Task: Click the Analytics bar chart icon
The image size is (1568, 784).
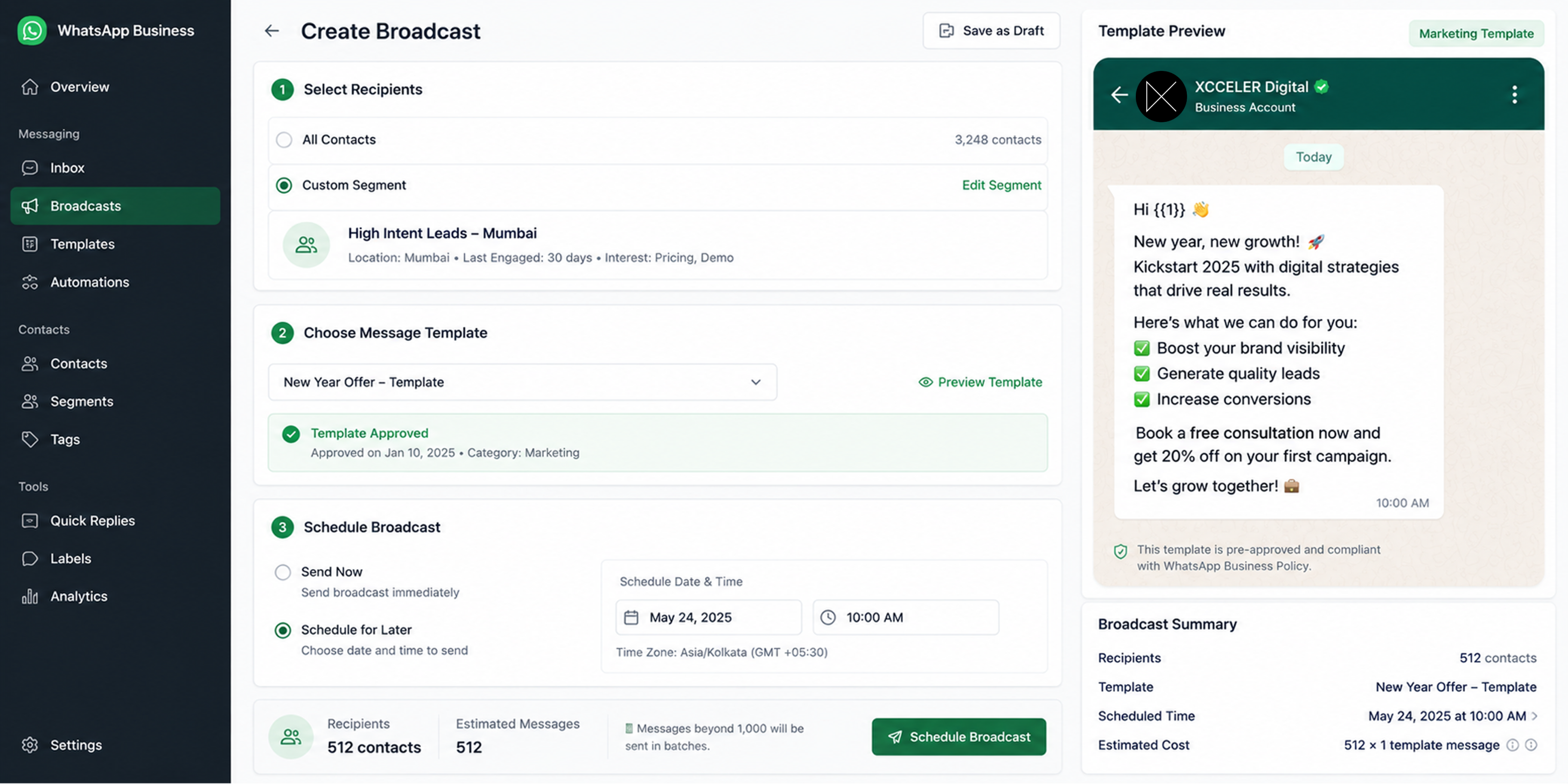Action: pyautogui.click(x=30, y=596)
